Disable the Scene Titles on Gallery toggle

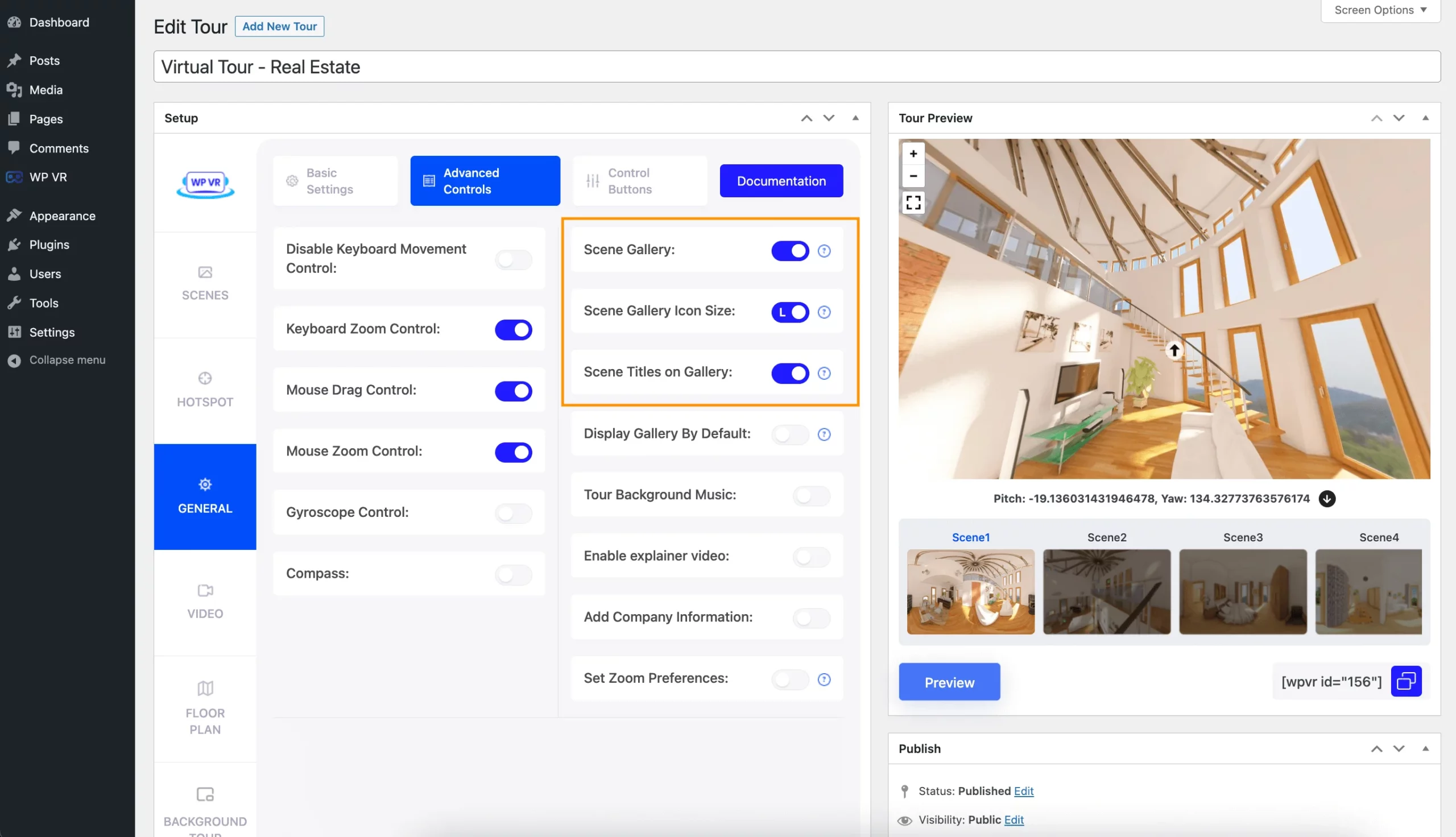[x=790, y=372]
